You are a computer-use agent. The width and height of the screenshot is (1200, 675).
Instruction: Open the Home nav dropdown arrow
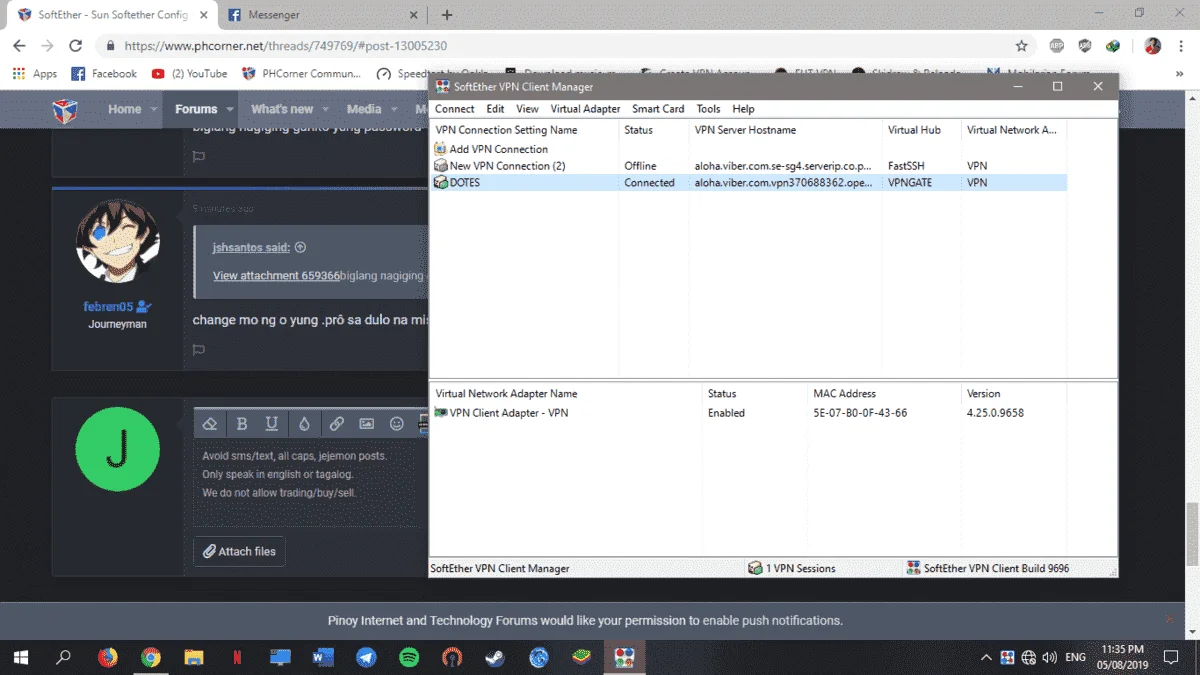point(153,109)
